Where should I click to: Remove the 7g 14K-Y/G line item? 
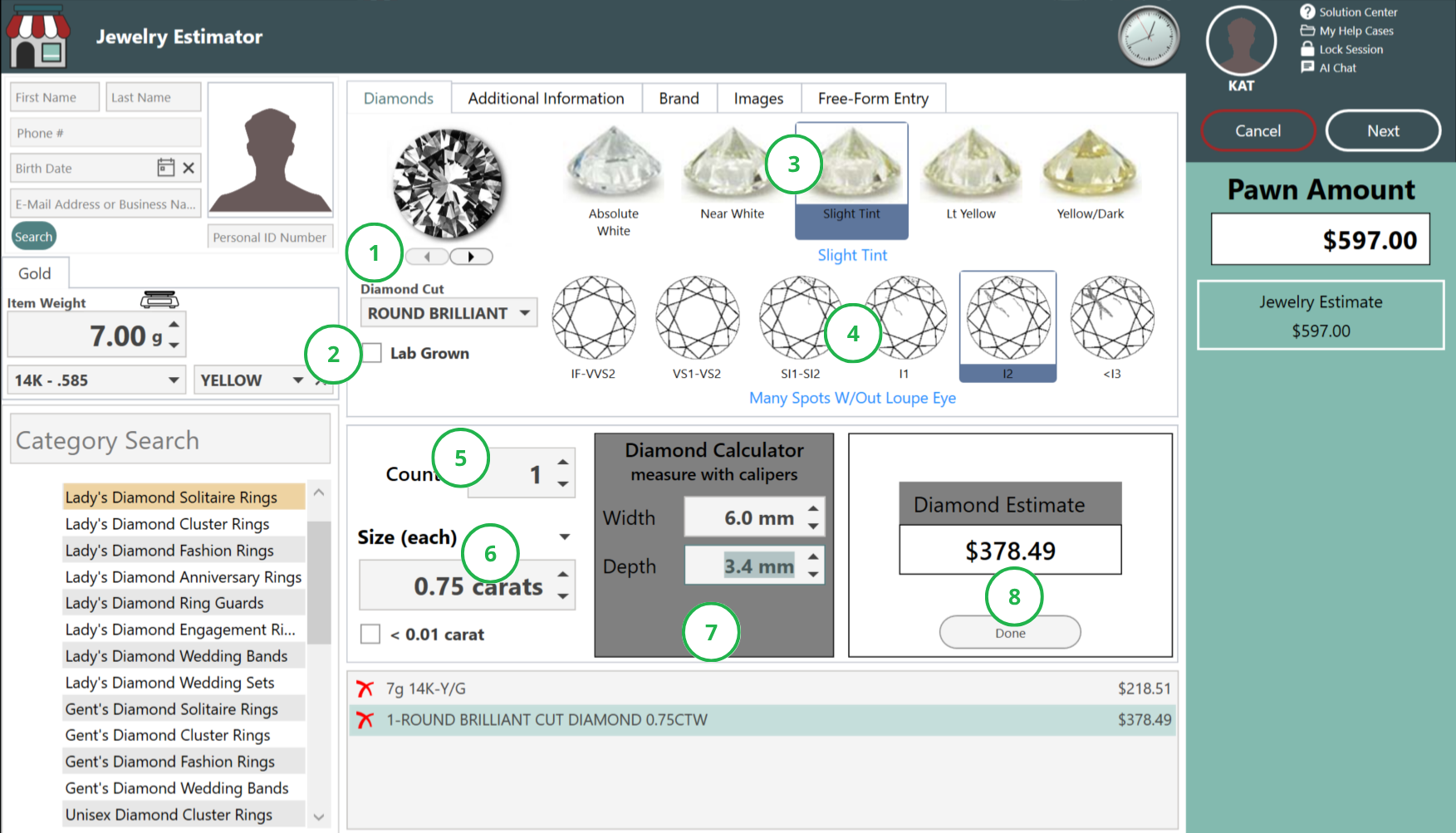point(365,688)
